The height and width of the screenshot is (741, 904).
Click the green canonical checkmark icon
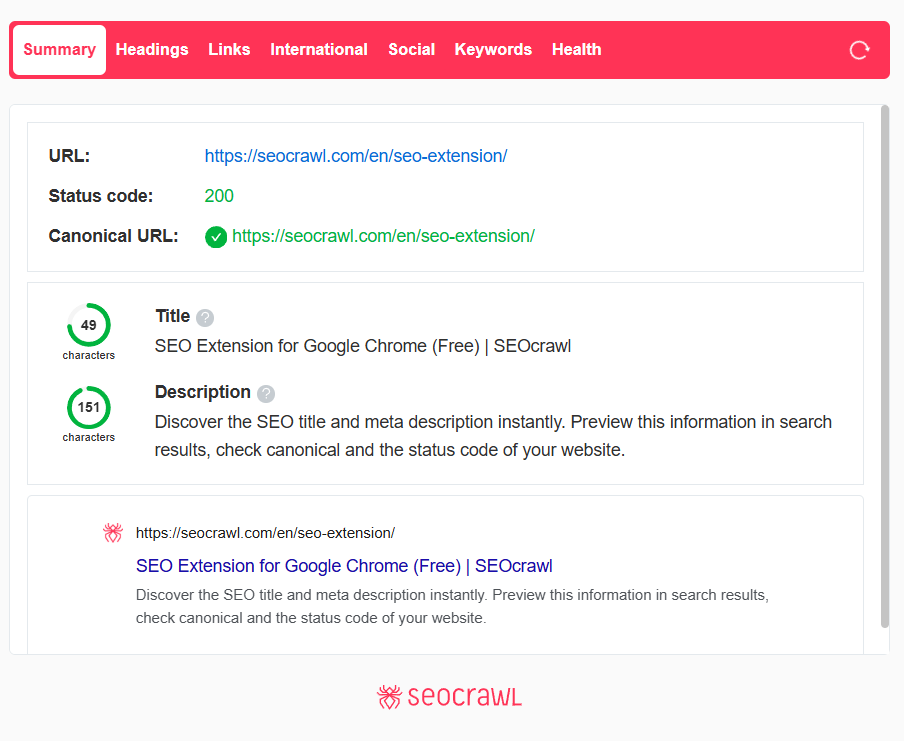(x=215, y=237)
